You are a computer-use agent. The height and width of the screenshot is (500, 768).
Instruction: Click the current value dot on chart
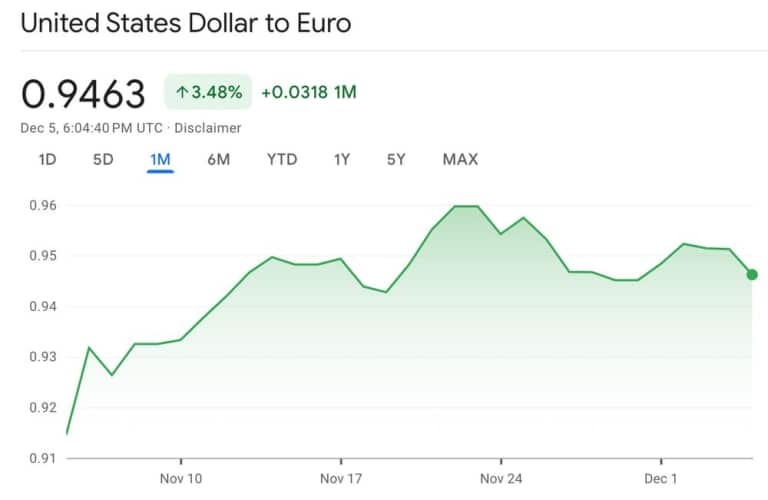[x=752, y=274]
